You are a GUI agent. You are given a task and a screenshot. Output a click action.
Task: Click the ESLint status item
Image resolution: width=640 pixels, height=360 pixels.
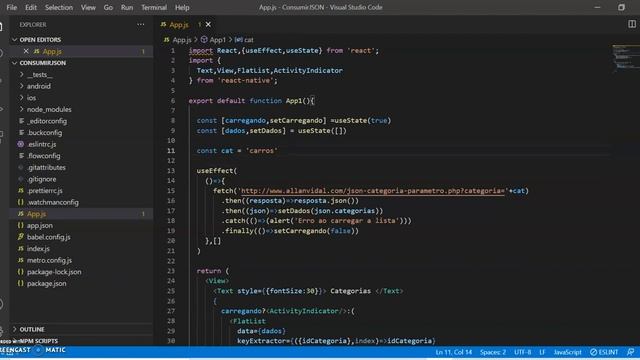coord(604,352)
